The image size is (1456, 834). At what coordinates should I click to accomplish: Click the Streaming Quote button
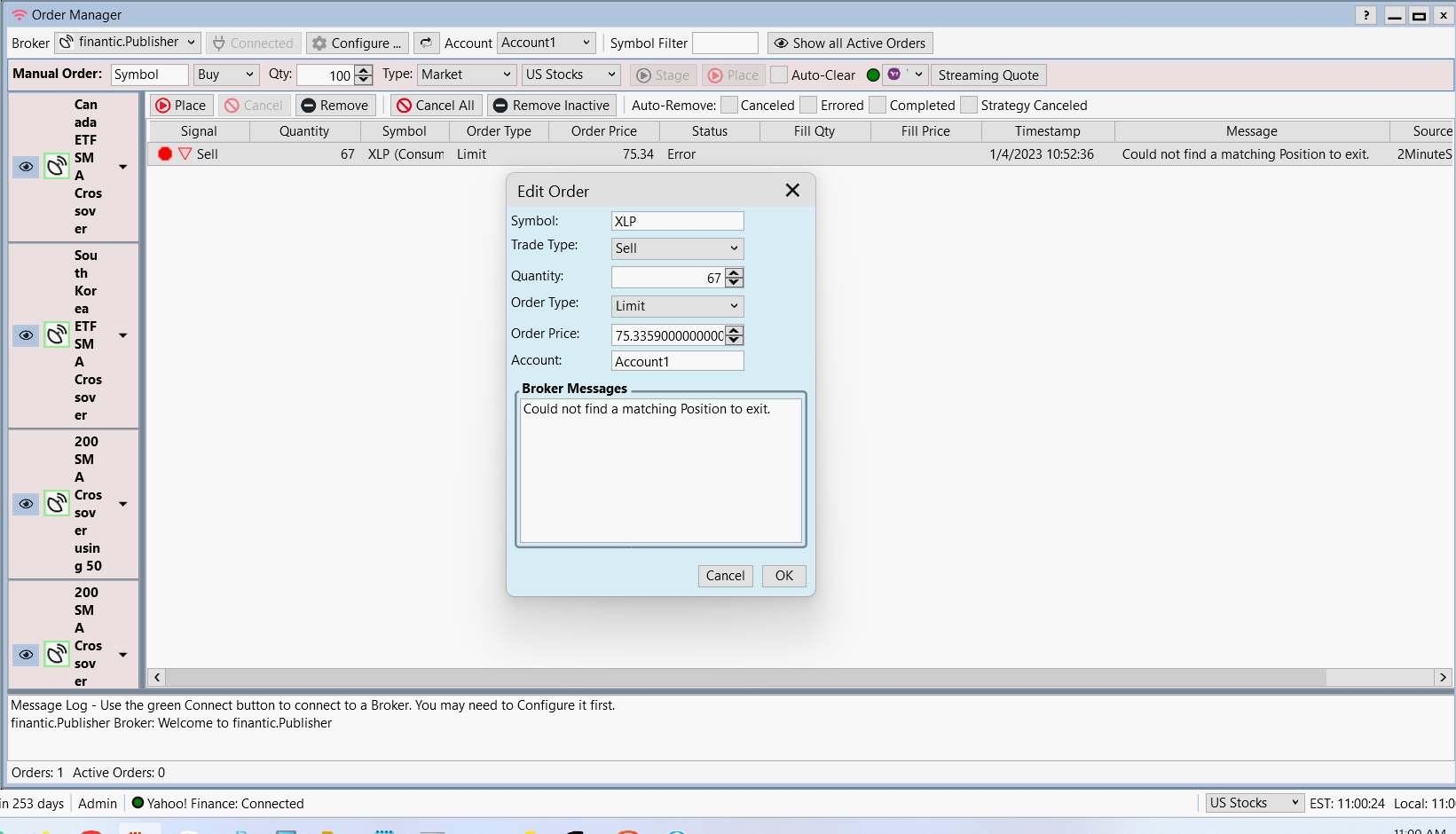tap(988, 75)
